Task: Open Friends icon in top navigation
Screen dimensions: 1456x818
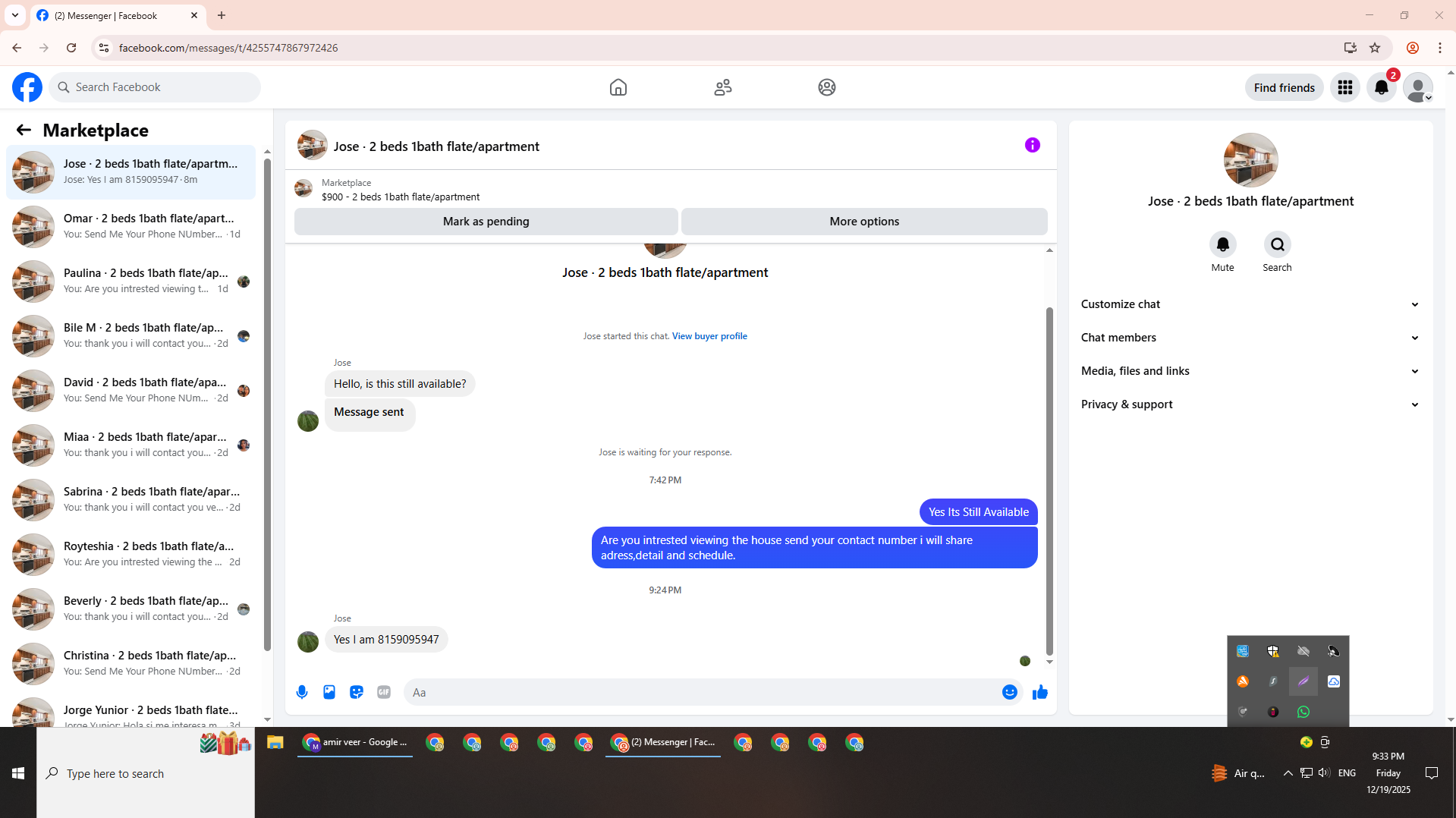Action: (x=723, y=87)
